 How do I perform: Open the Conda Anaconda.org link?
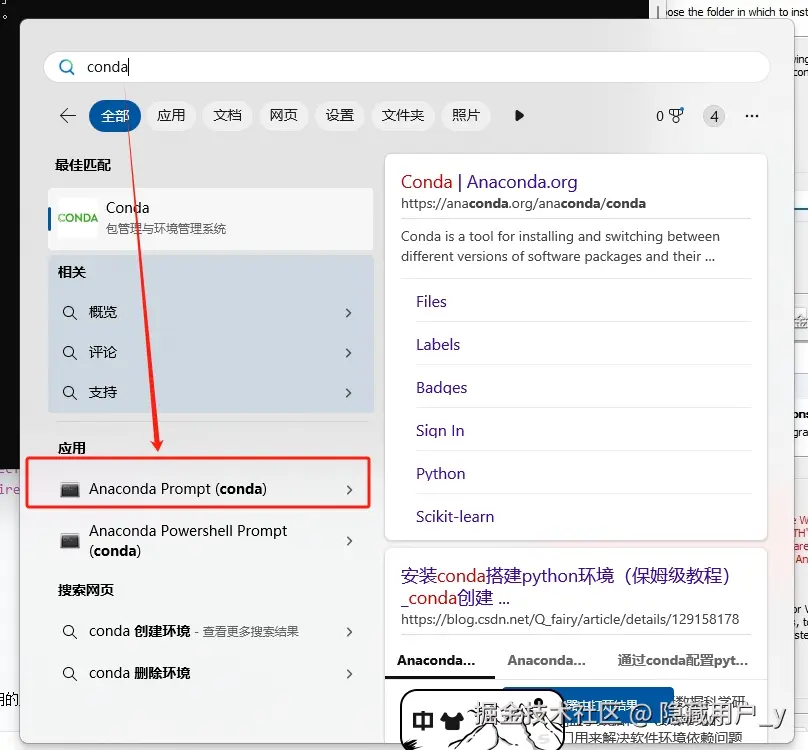coord(489,182)
